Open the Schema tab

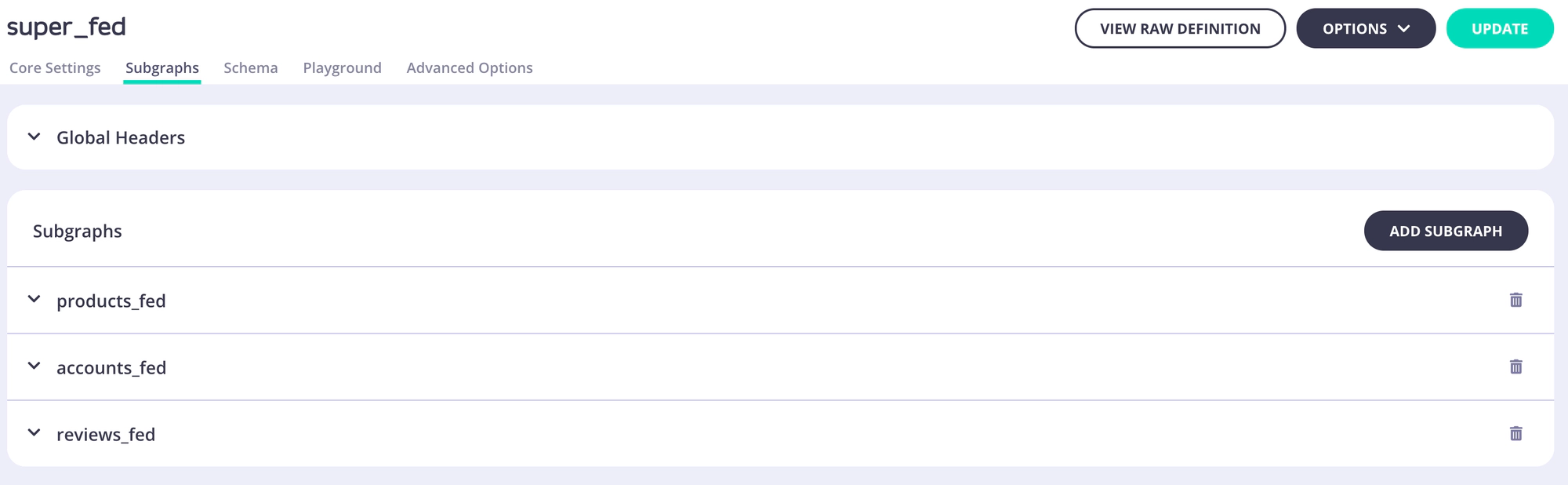click(251, 67)
